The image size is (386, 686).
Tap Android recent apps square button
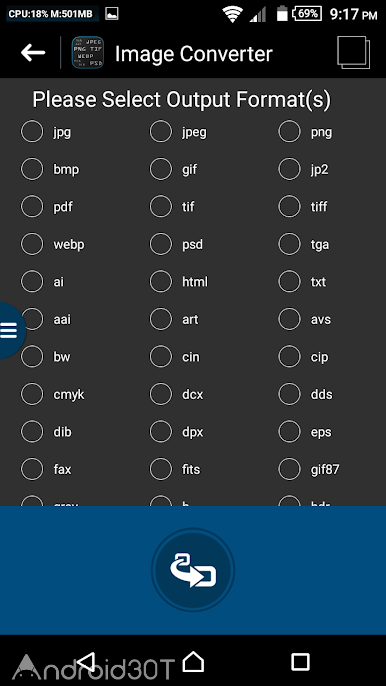point(300,662)
